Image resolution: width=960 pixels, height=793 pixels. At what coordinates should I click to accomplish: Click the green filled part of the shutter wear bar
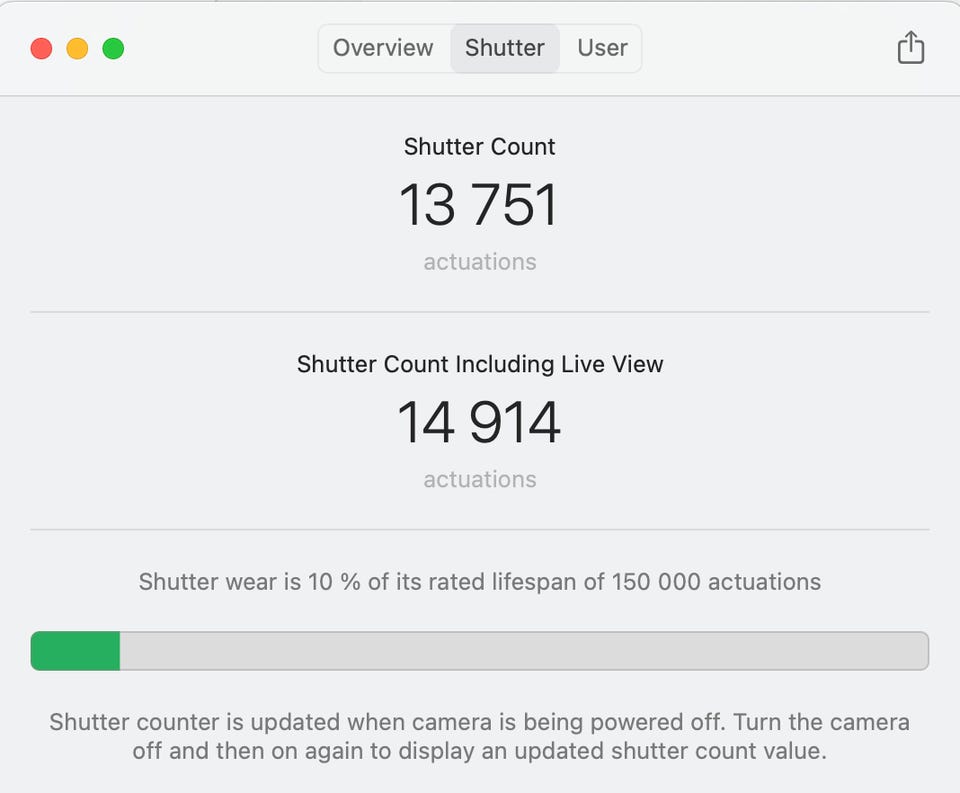coord(75,651)
